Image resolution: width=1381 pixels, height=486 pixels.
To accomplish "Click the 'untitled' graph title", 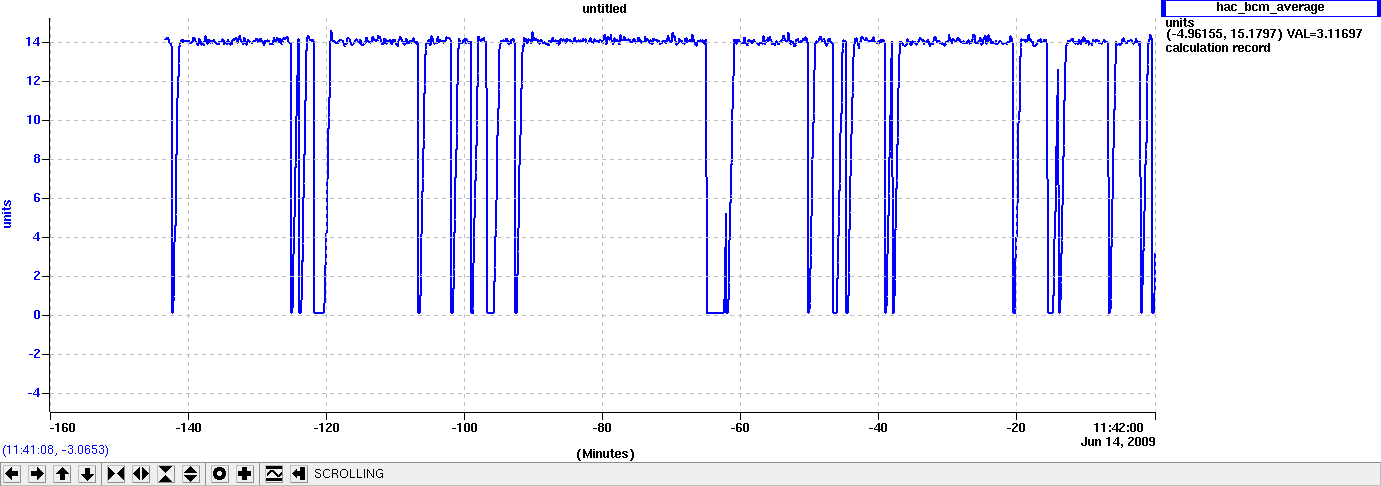I will (x=604, y=8).
